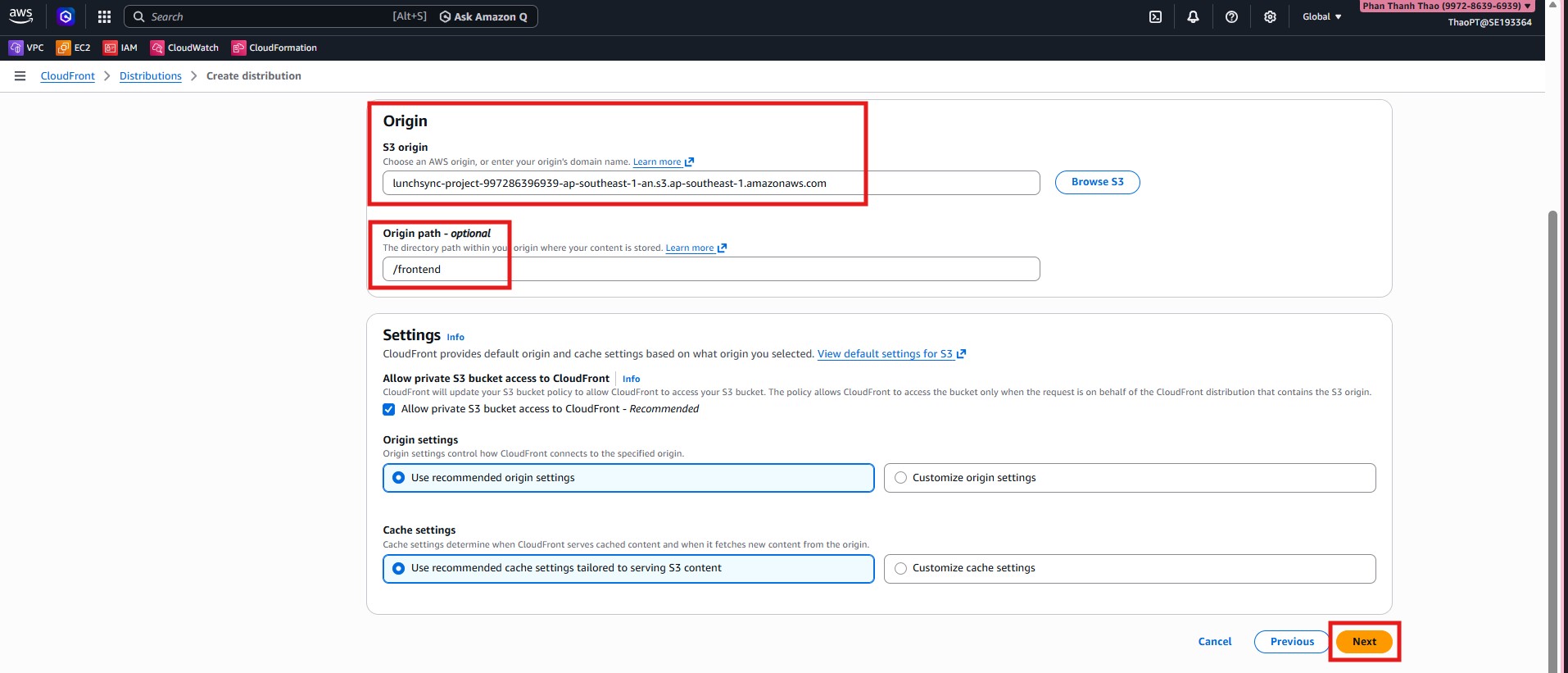Toggle the side navigation hamburger menu
Image resolution: width=1568 pixels, height=673 pixels.
20,76
